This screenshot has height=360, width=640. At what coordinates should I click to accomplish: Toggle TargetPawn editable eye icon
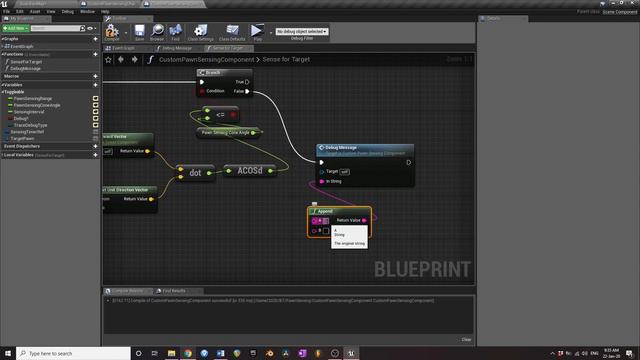click(x=96, y=139)
